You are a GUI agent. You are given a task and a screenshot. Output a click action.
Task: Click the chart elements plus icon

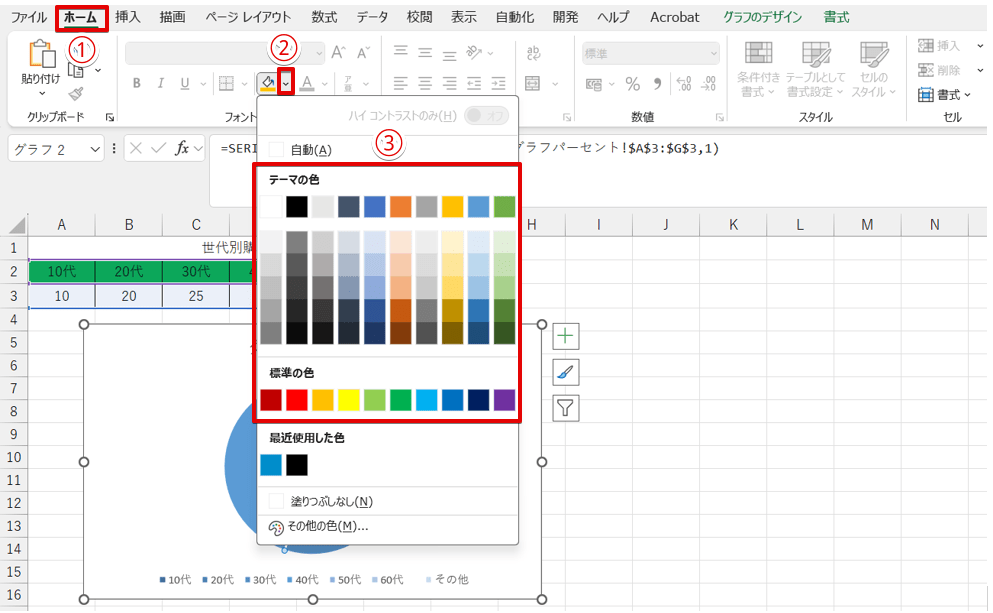tap(566, 336)
